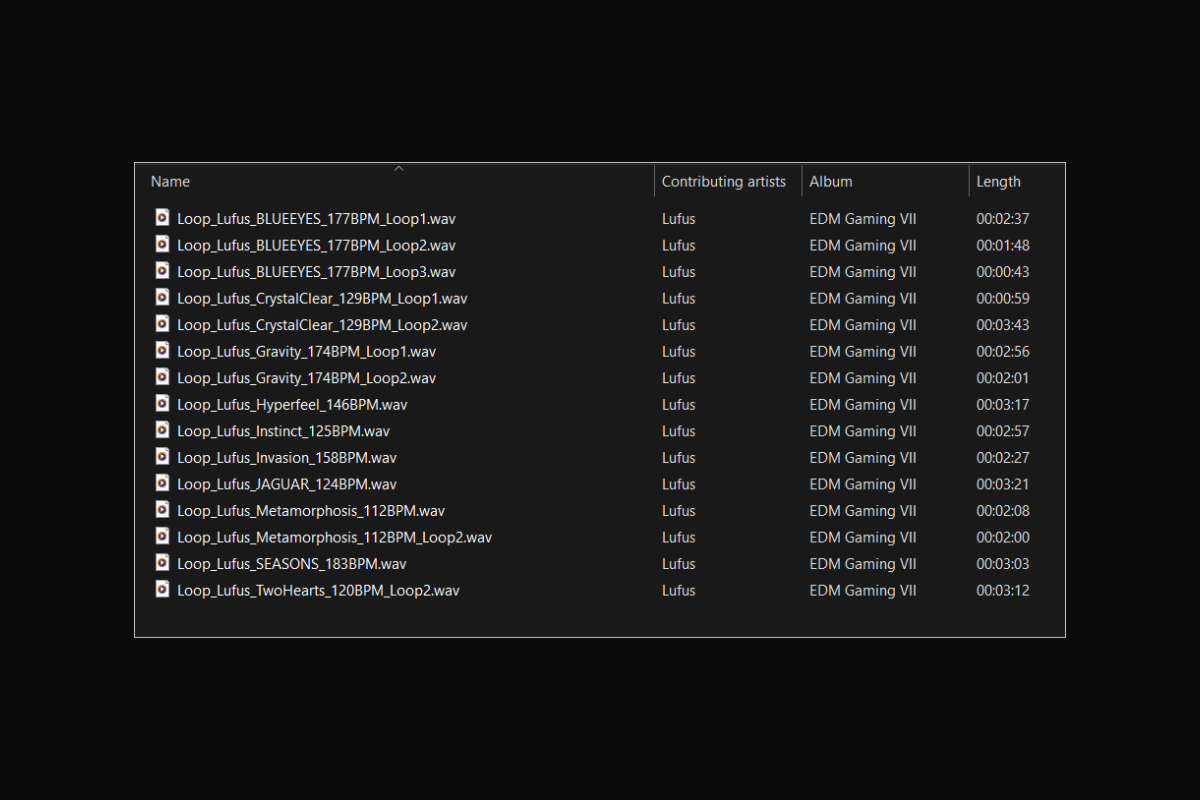Click length value 00:03:03
This screenshot has height=800, width=1200.
pos(1003,564)
